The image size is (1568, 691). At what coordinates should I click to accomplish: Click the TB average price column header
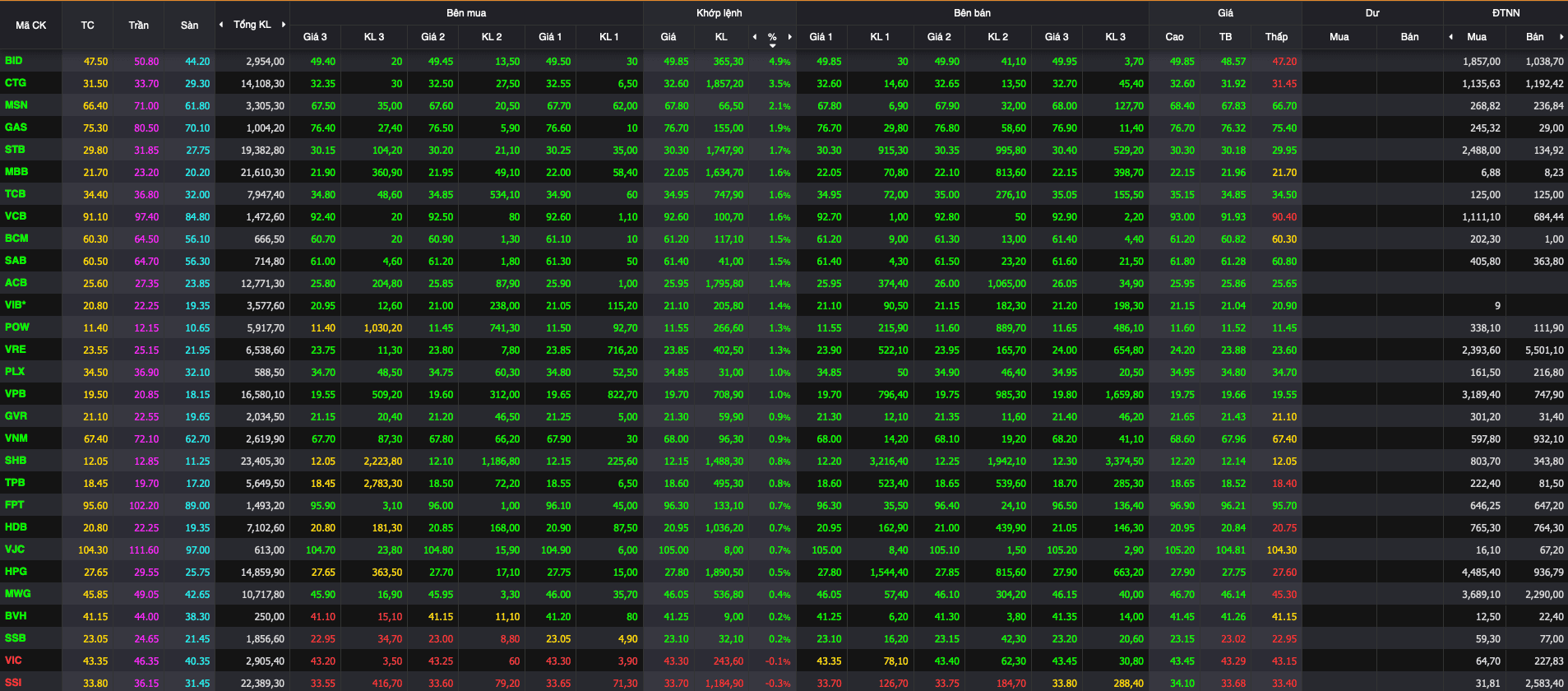[1225, 37]
